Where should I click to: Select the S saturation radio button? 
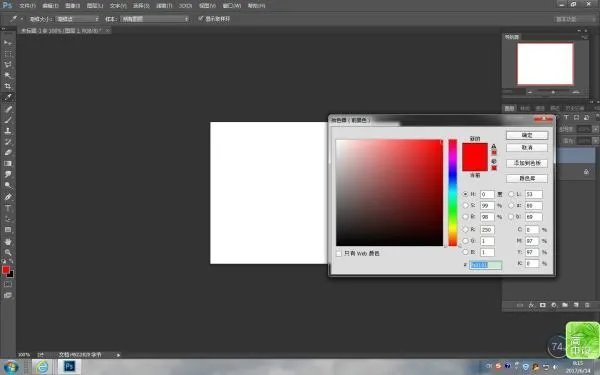tap(465, 205)
